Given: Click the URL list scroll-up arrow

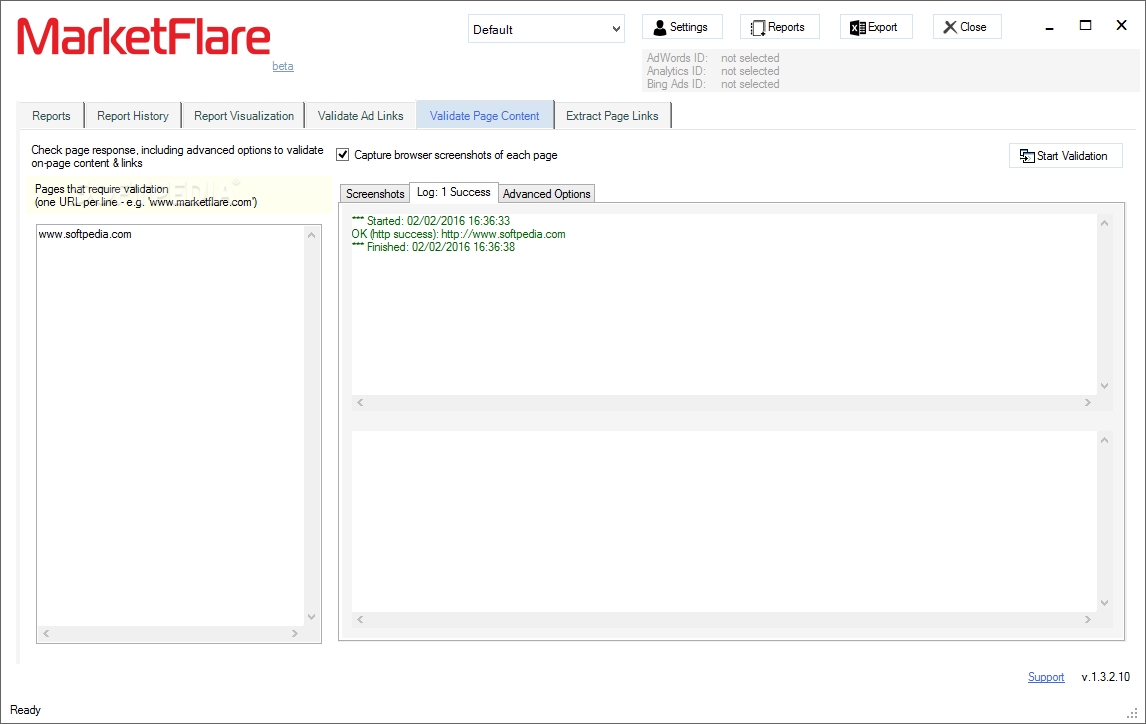Looking at the screenshot, I should (312, 235).
